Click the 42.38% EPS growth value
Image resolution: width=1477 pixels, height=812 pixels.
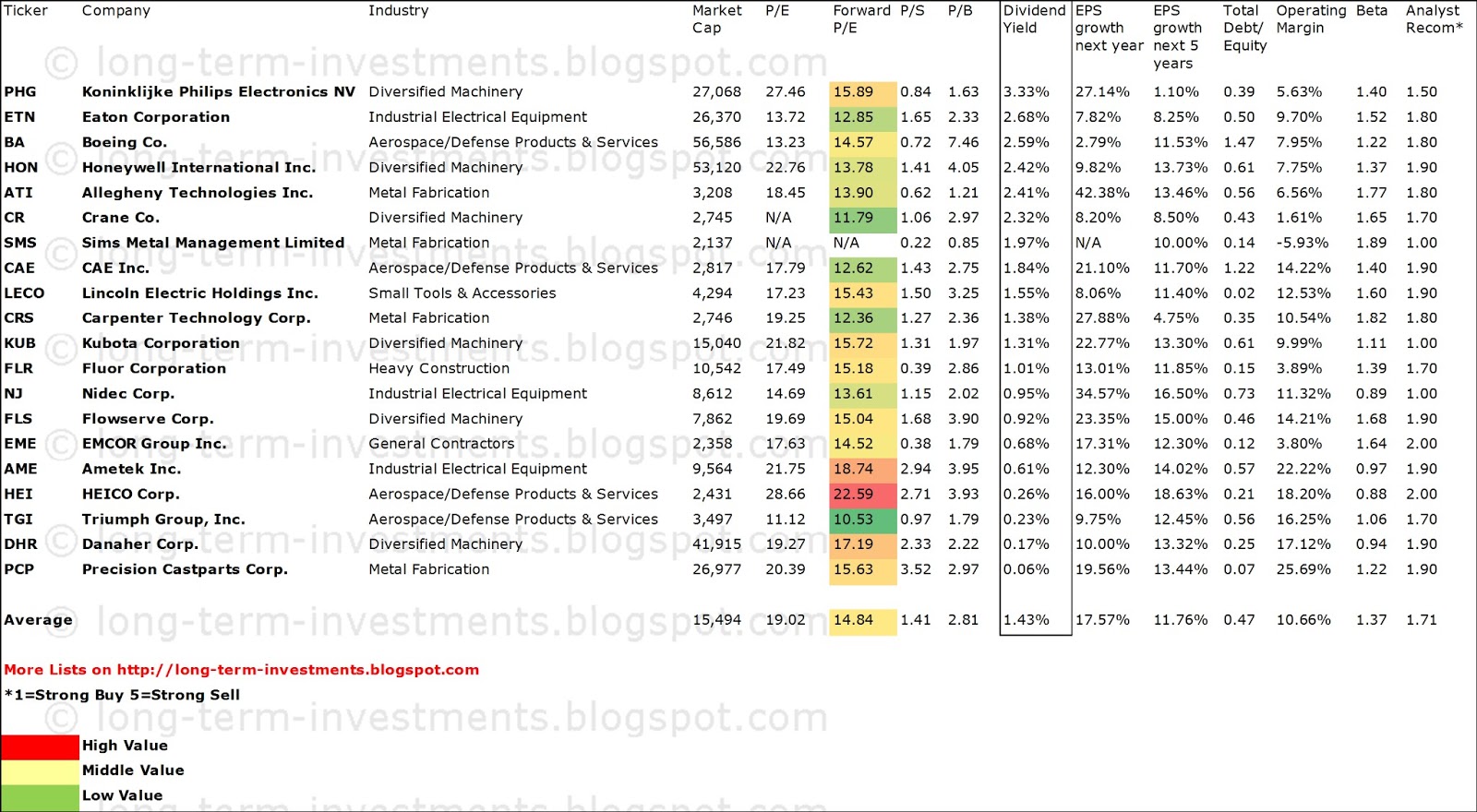(1102, 193)
